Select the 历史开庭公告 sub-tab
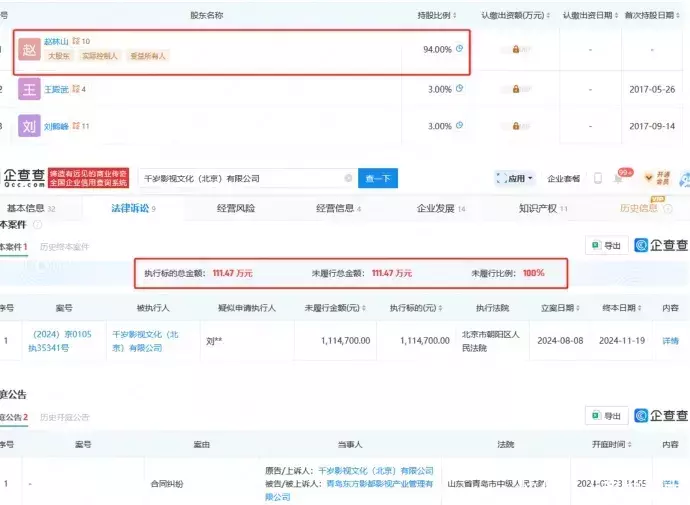 coord(64,417)
